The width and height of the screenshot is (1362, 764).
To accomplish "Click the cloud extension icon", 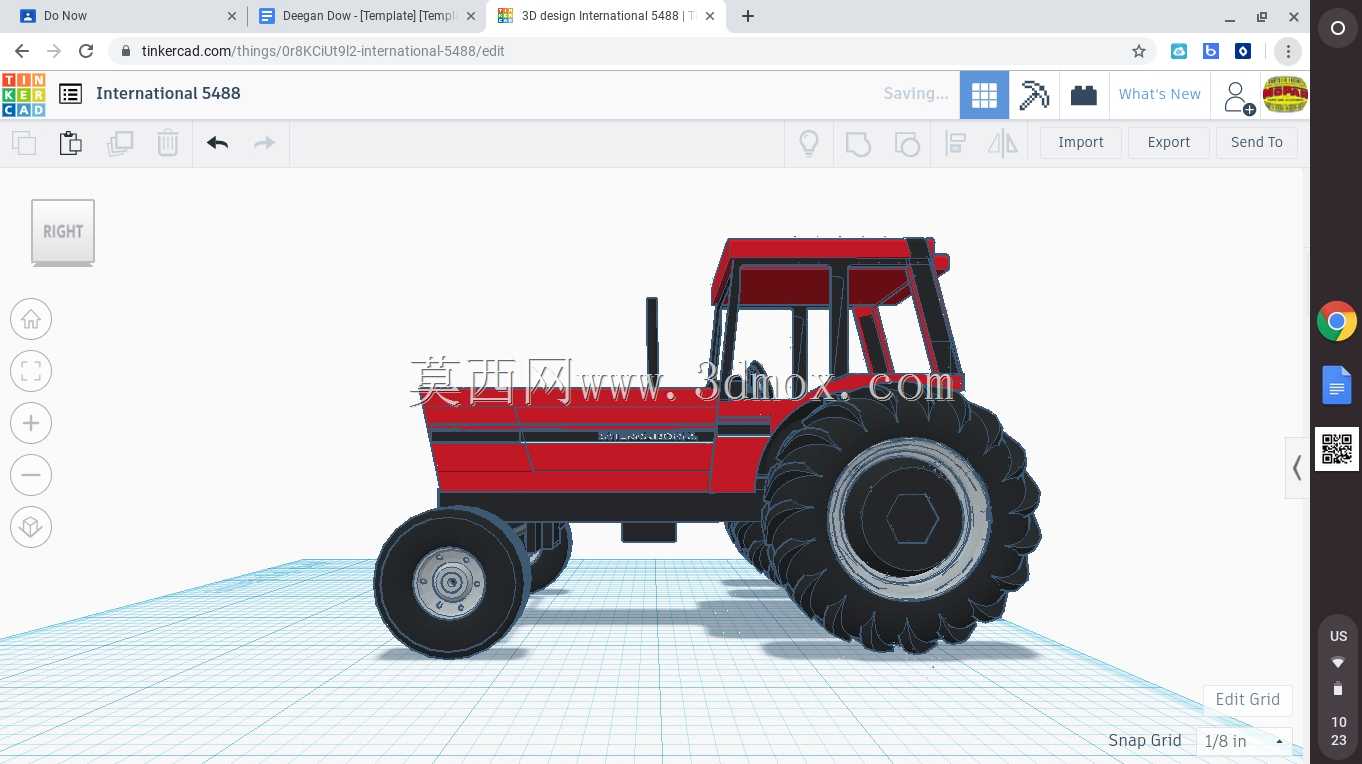I will pos(1179,51).
